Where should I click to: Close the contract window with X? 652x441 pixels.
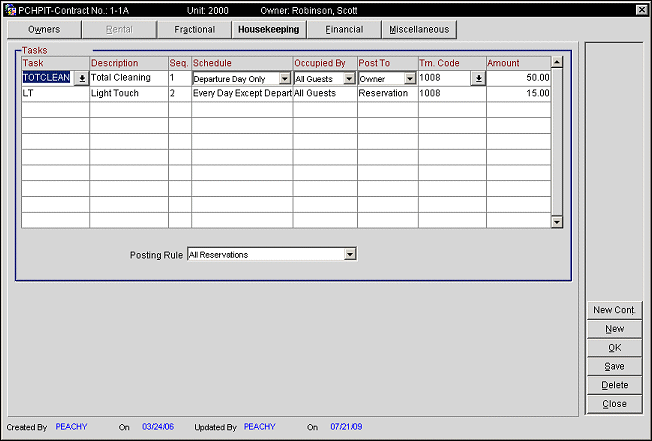(641, 9)
